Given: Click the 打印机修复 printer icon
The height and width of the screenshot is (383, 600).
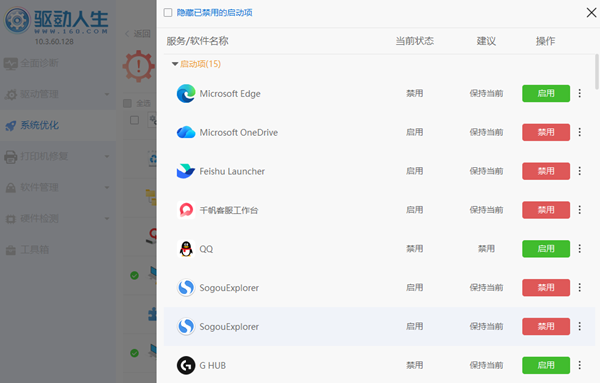Looking at the screenshot, I should pos(11,156).
